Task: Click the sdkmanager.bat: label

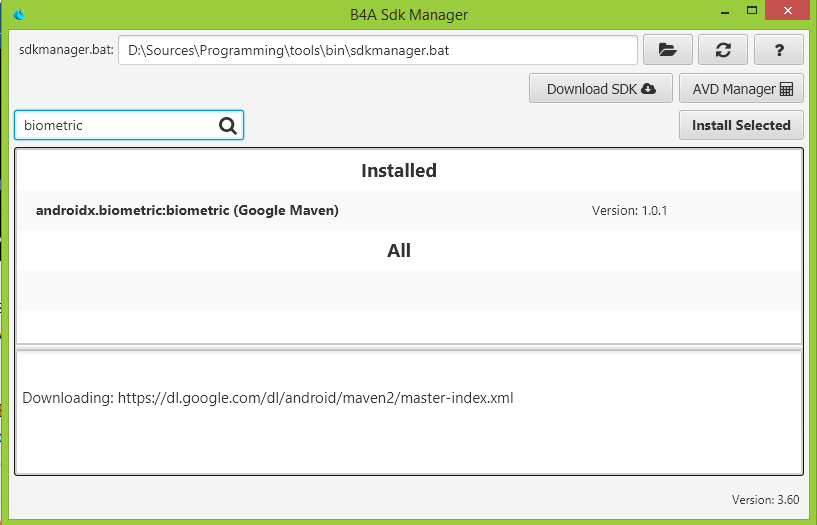Action: [66, 49]
